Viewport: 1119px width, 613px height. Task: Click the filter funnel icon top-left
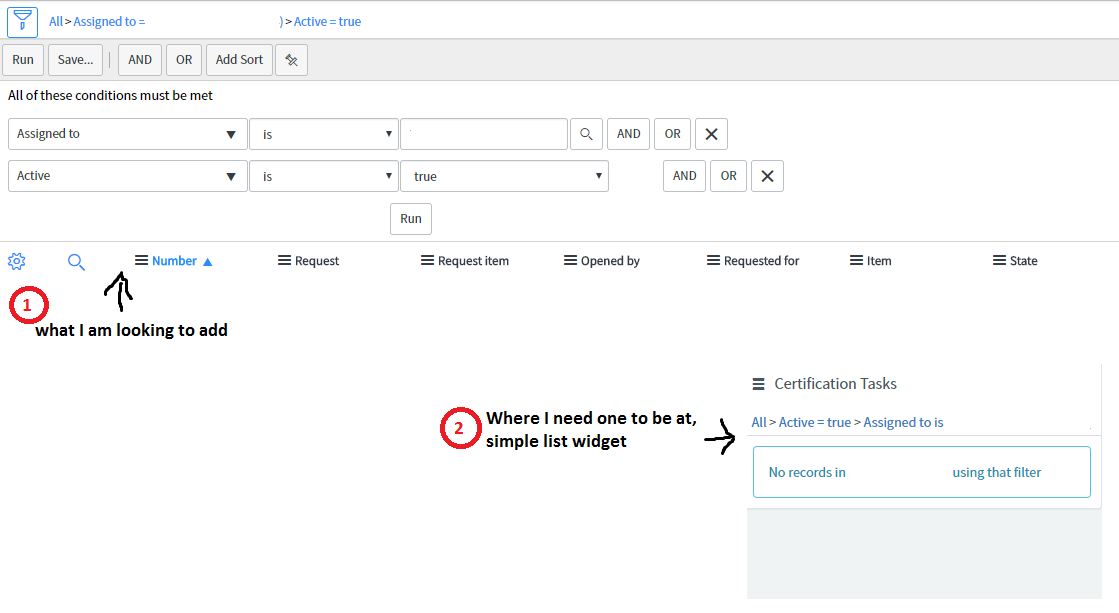21,21
